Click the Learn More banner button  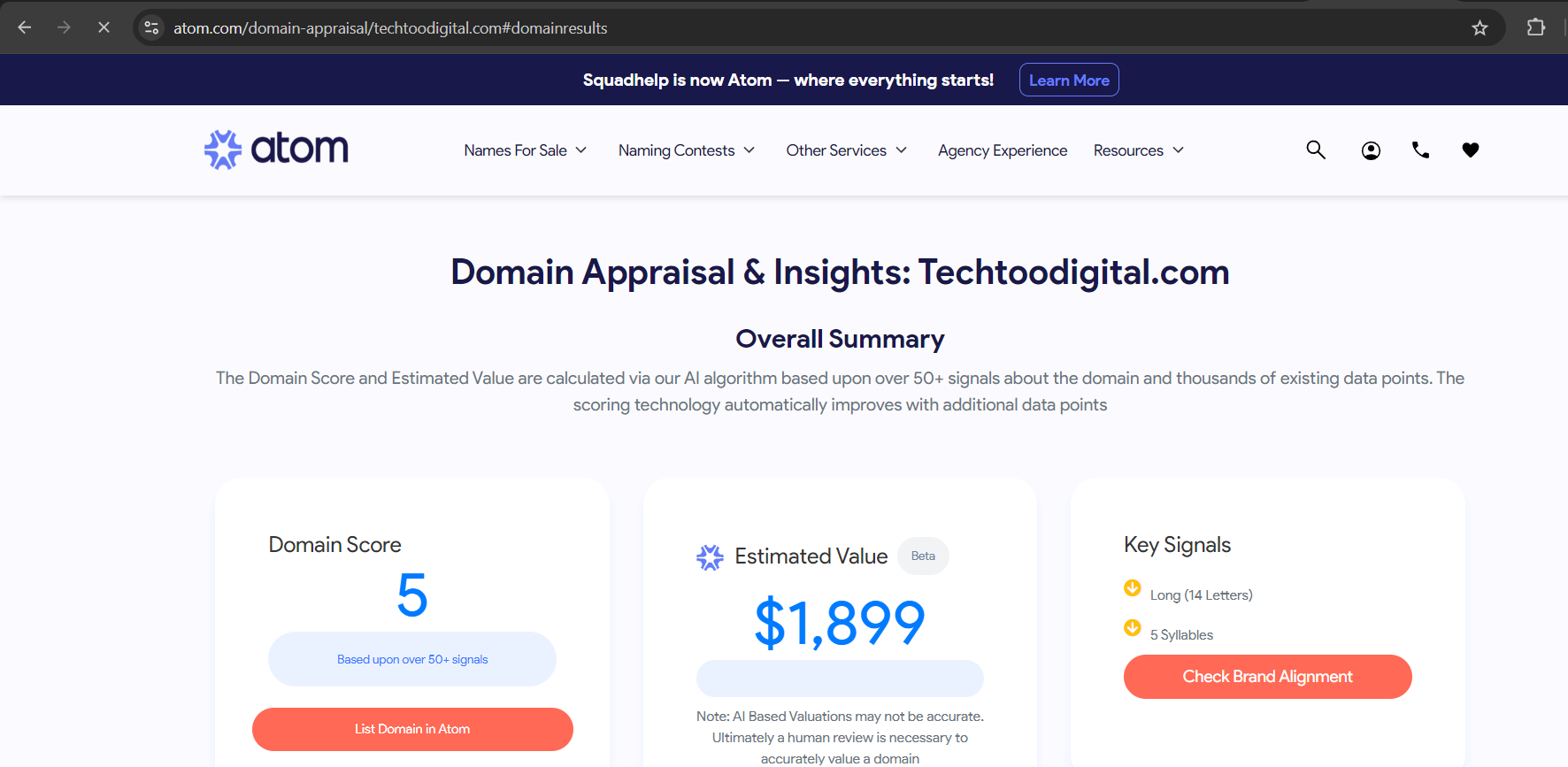pos(1069,81)
